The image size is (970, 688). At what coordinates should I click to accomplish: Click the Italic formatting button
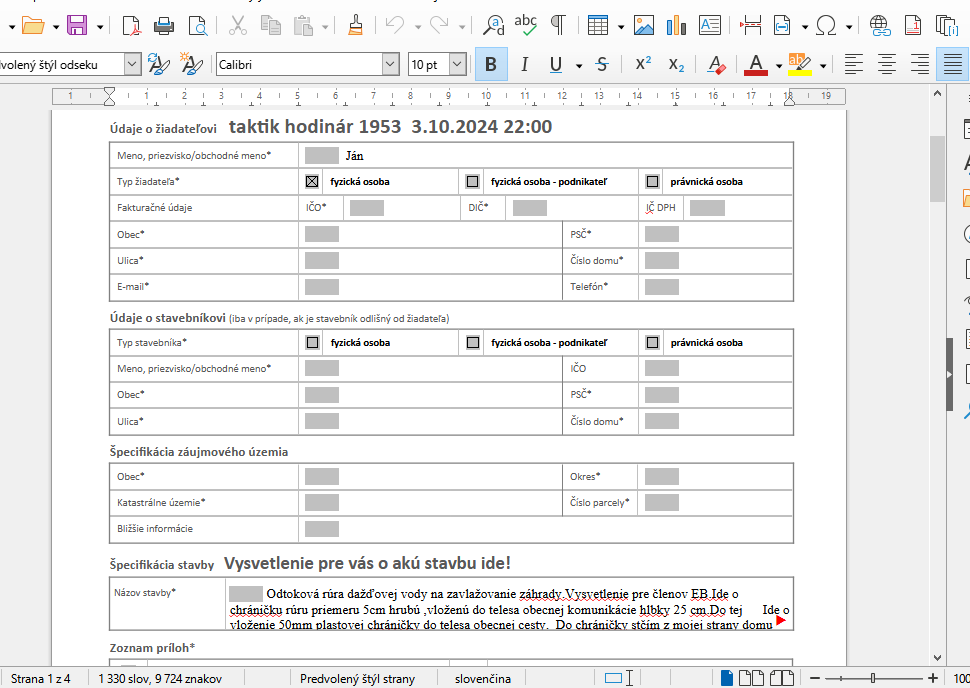tap(523, 64)
